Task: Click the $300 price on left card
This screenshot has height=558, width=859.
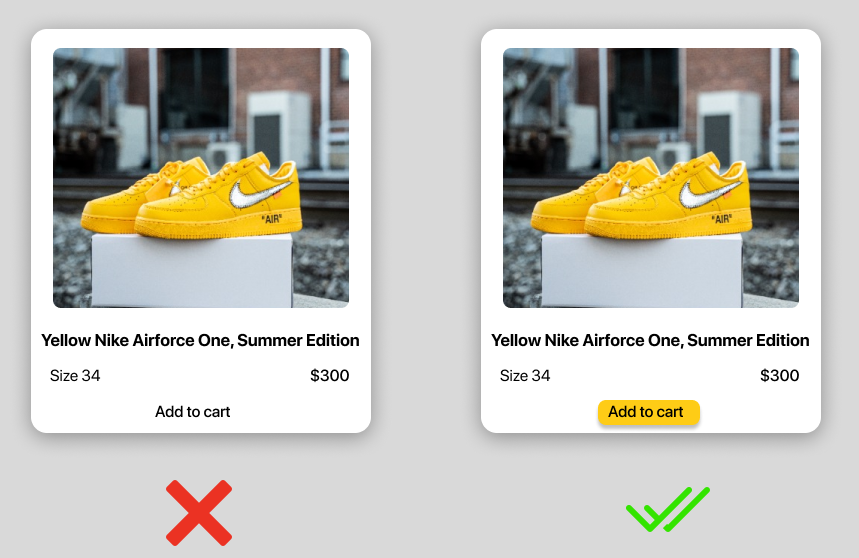Action: tap(330, 376)
